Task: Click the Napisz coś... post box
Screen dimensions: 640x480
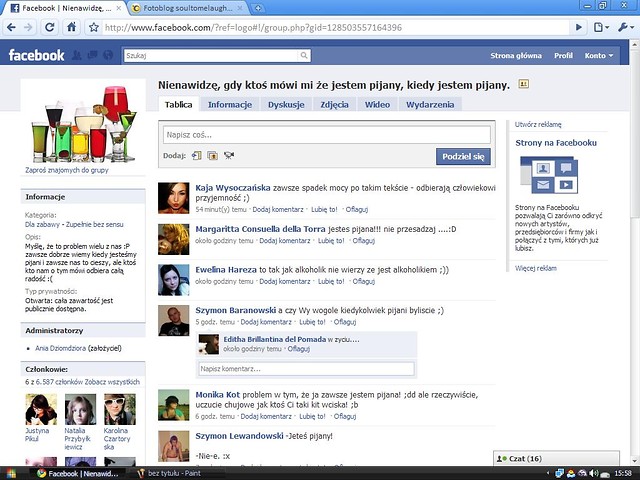Action: pyautogui.click(x=327, y=135)
